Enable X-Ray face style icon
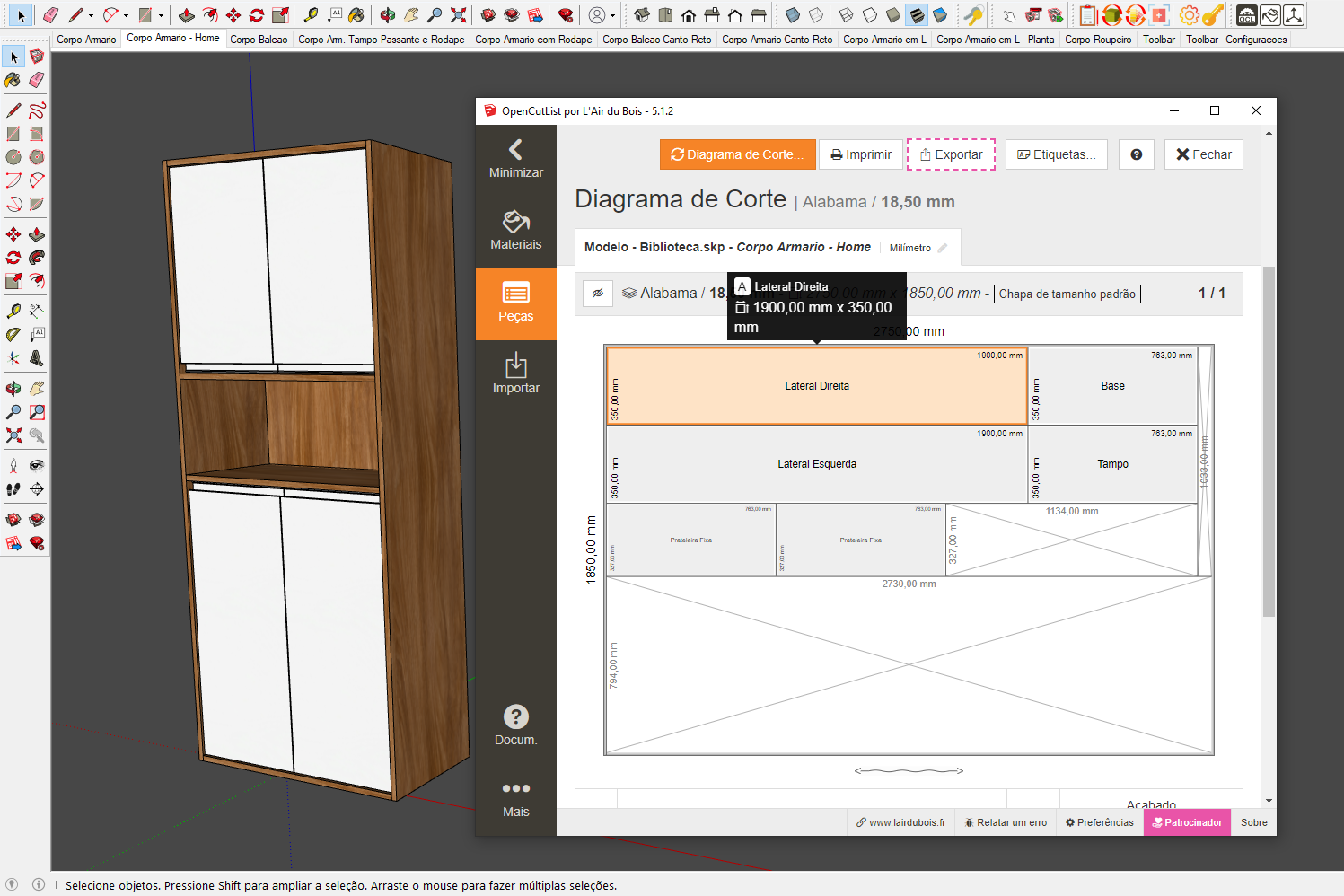The width and height of the screenshot is (1344, 896). pos(793,15)
